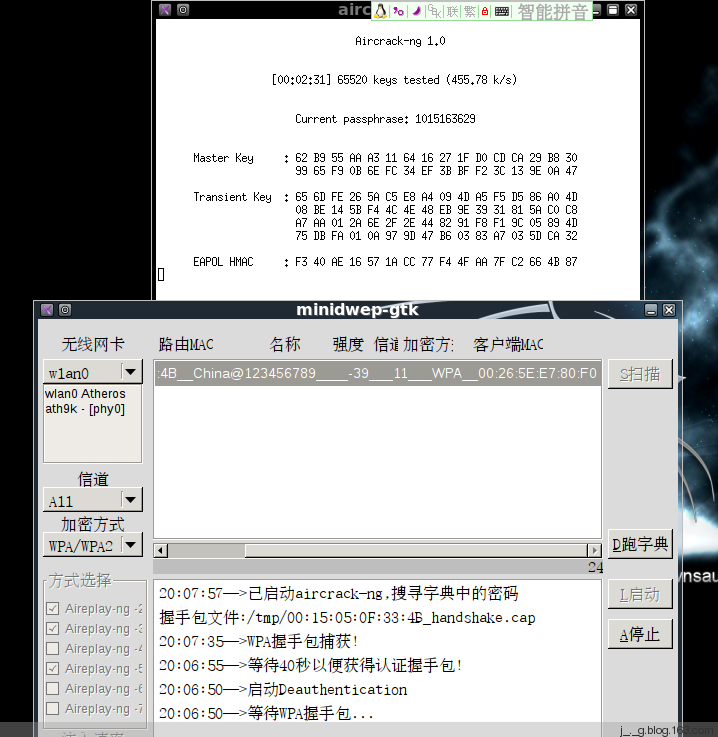
Task: Click the 智能拼音 input method label
Action: [553, 12]
